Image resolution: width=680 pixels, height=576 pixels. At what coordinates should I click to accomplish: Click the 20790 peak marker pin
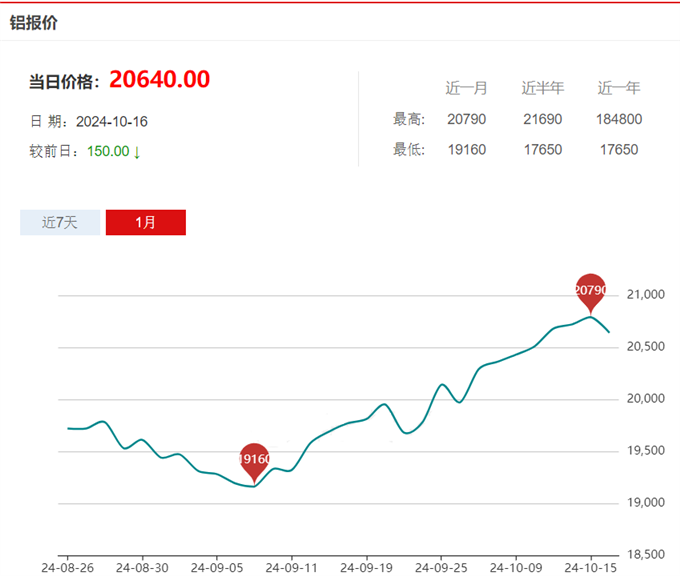591,290
